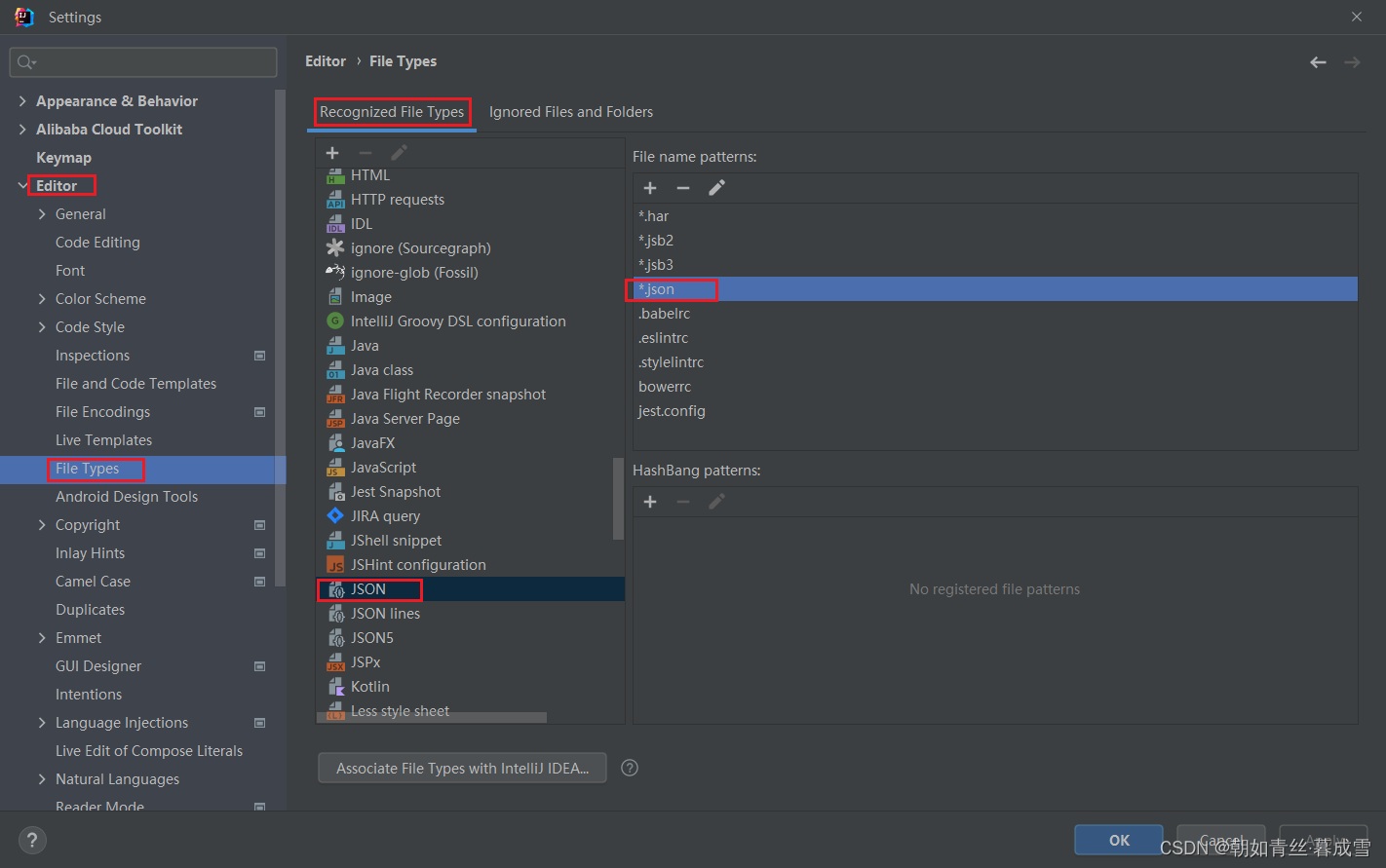Open the Font settings page
Viewport: 1386px width, 868px height.
tap(70, 271)
